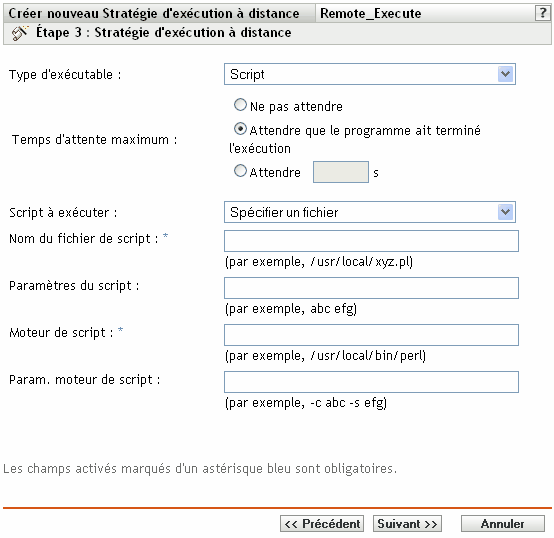
Task: Open the Type d'exécutable dropdown
Action: click(x=370, y=74)
